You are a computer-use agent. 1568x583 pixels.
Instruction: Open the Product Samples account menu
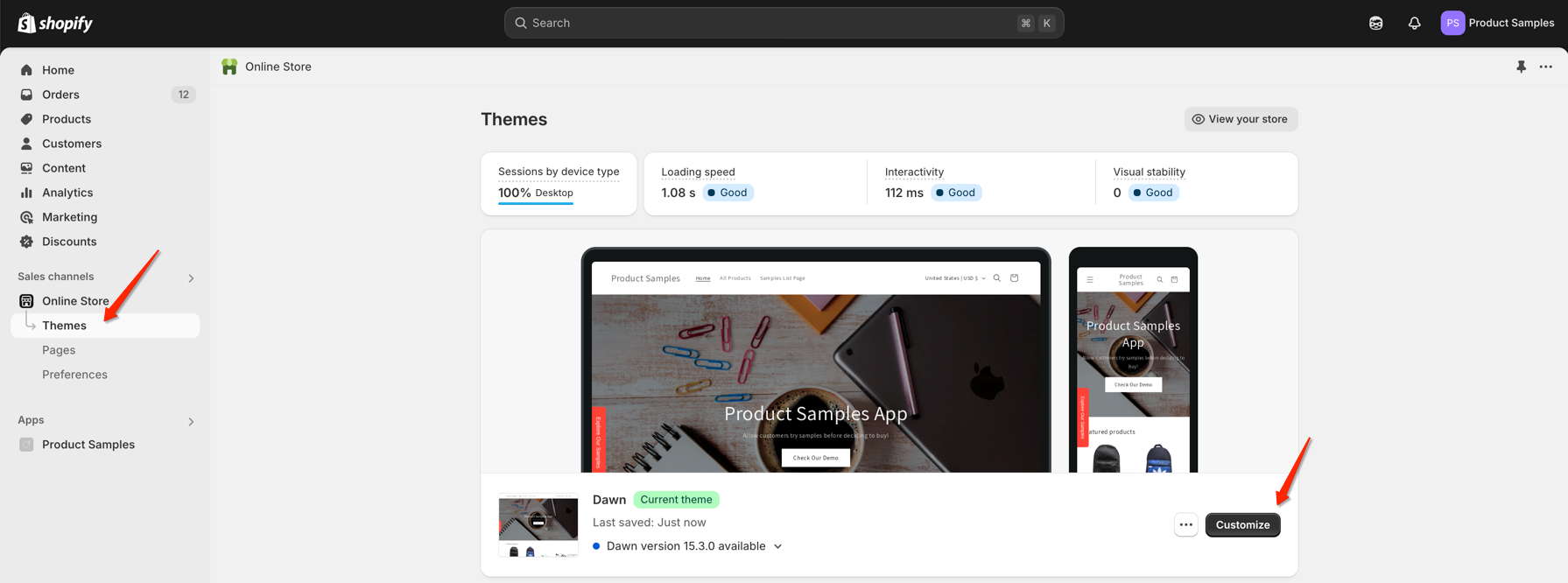(1498, 24)
